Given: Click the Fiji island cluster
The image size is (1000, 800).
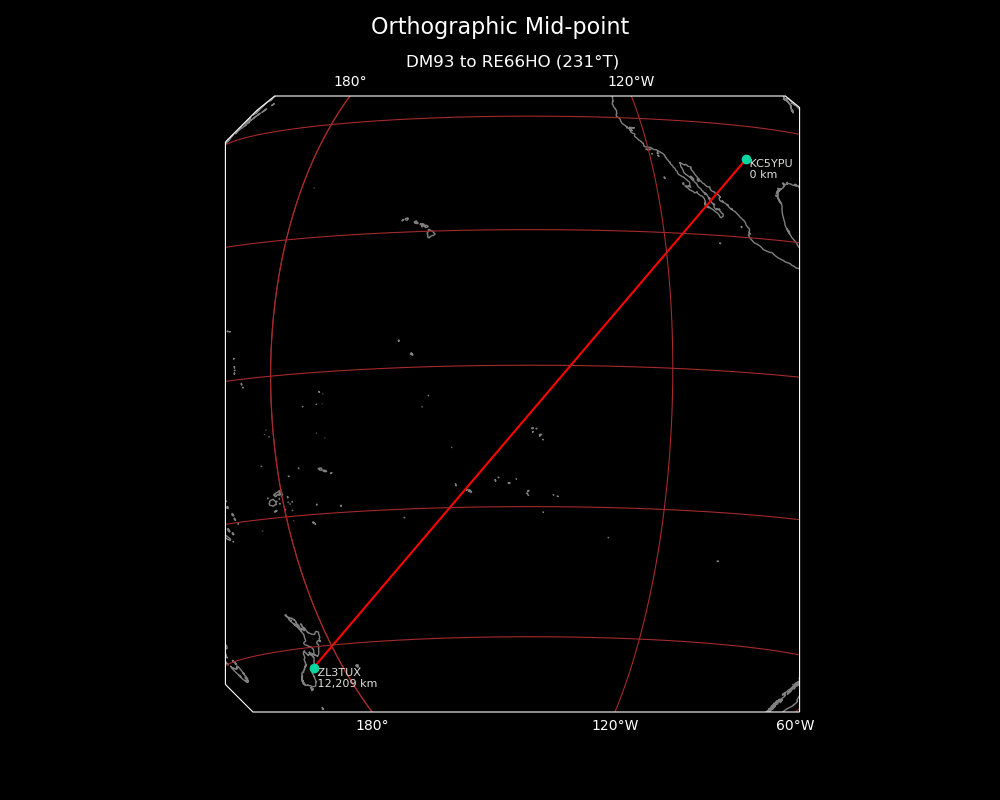Looking at the screenshot, I should coord(273,502).
